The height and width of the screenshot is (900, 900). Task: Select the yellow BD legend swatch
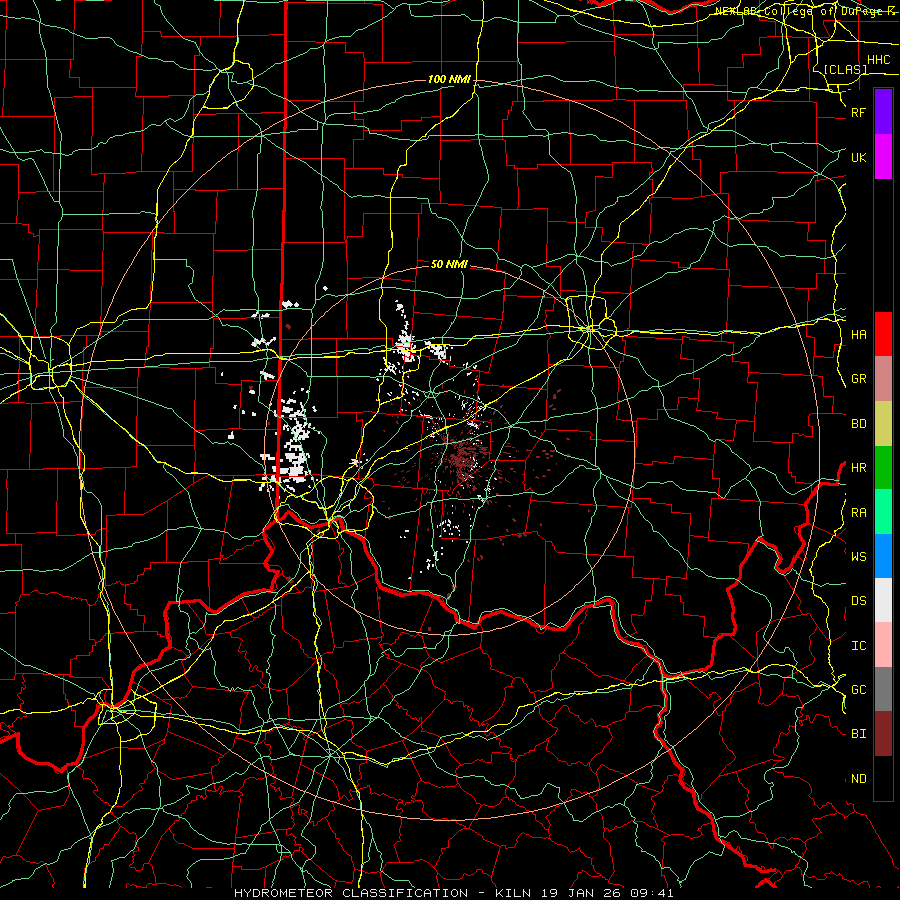(883, 424)
